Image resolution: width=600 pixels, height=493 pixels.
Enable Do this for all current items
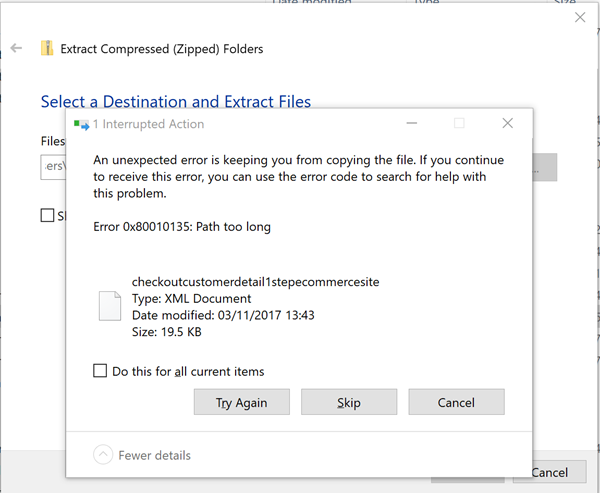click(x=100, y=371)
